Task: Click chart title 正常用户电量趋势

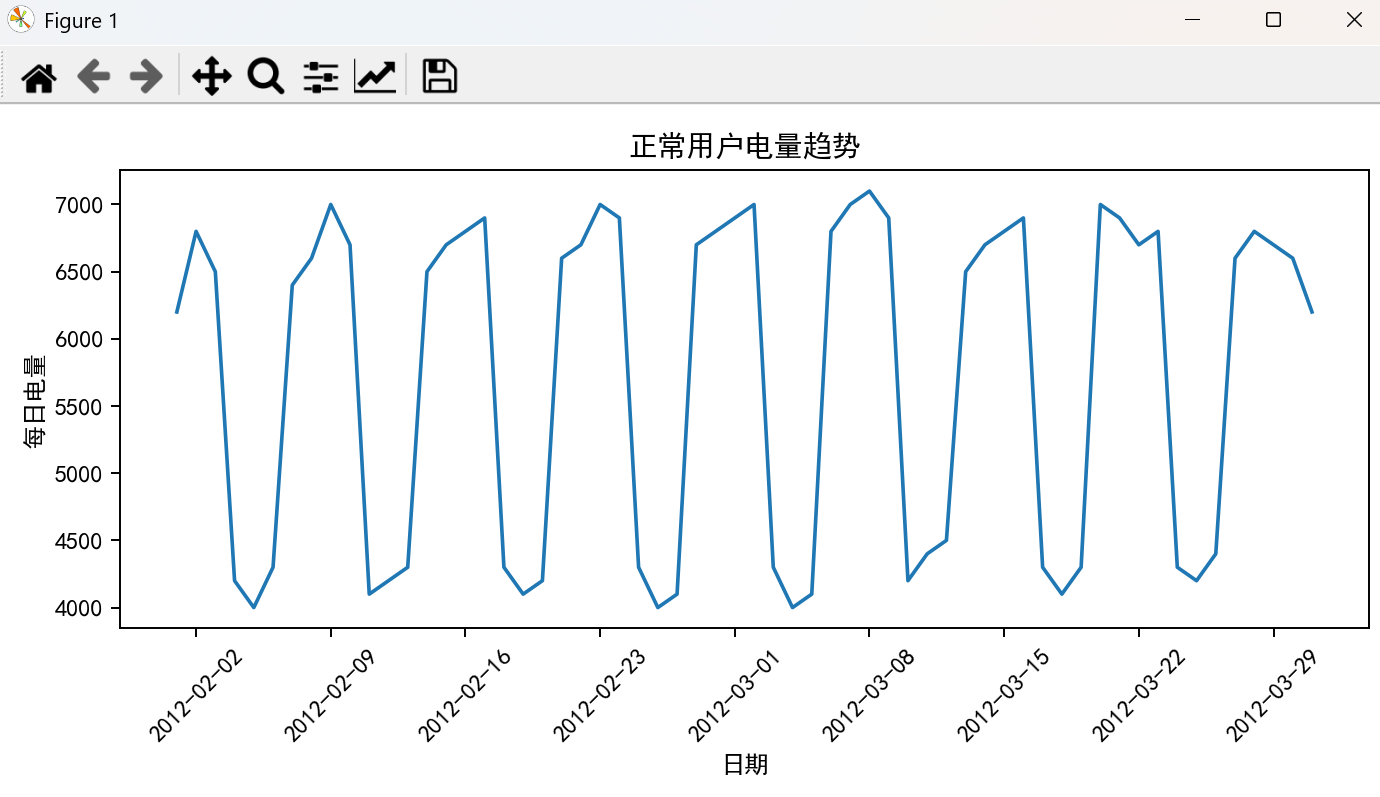Action: (x=745, y=147)
